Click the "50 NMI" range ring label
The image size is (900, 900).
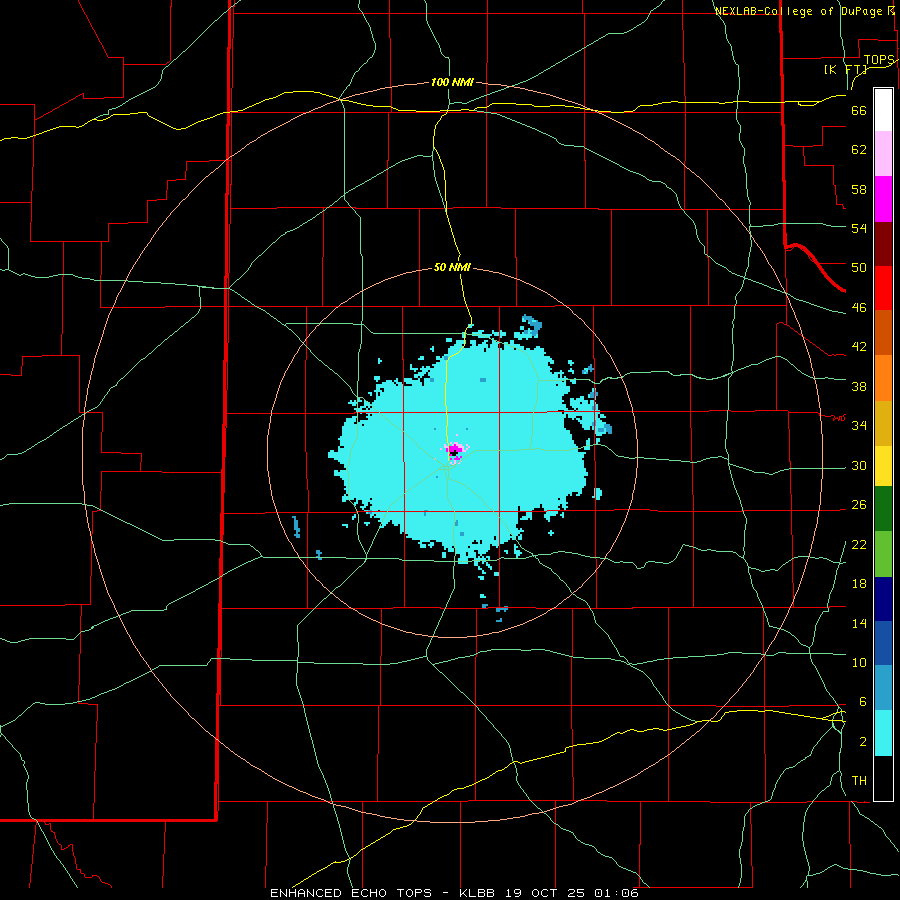click(x=452, y=267)
